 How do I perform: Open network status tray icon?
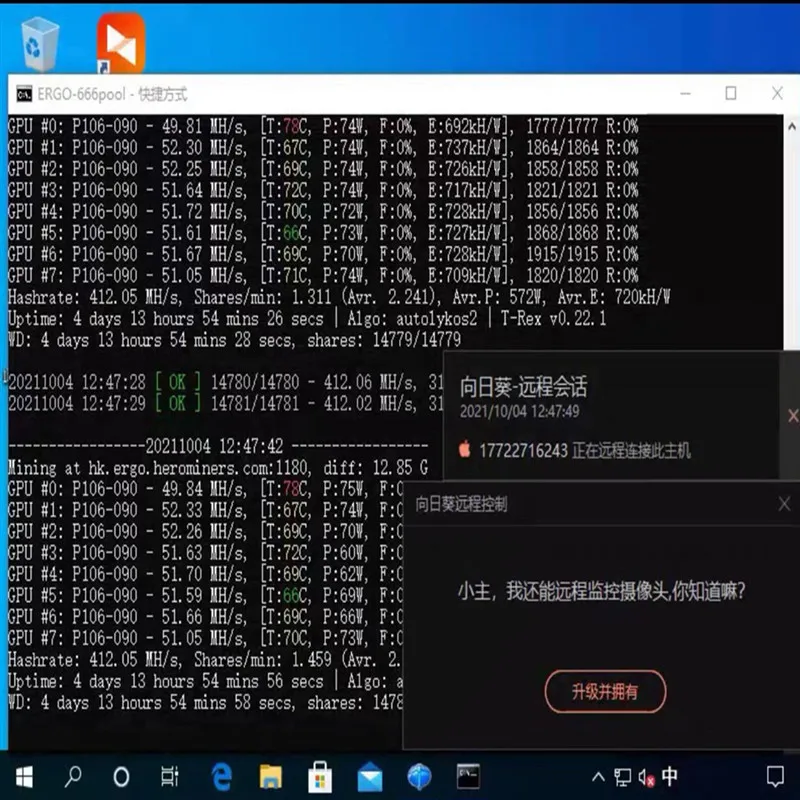(622, 776)
